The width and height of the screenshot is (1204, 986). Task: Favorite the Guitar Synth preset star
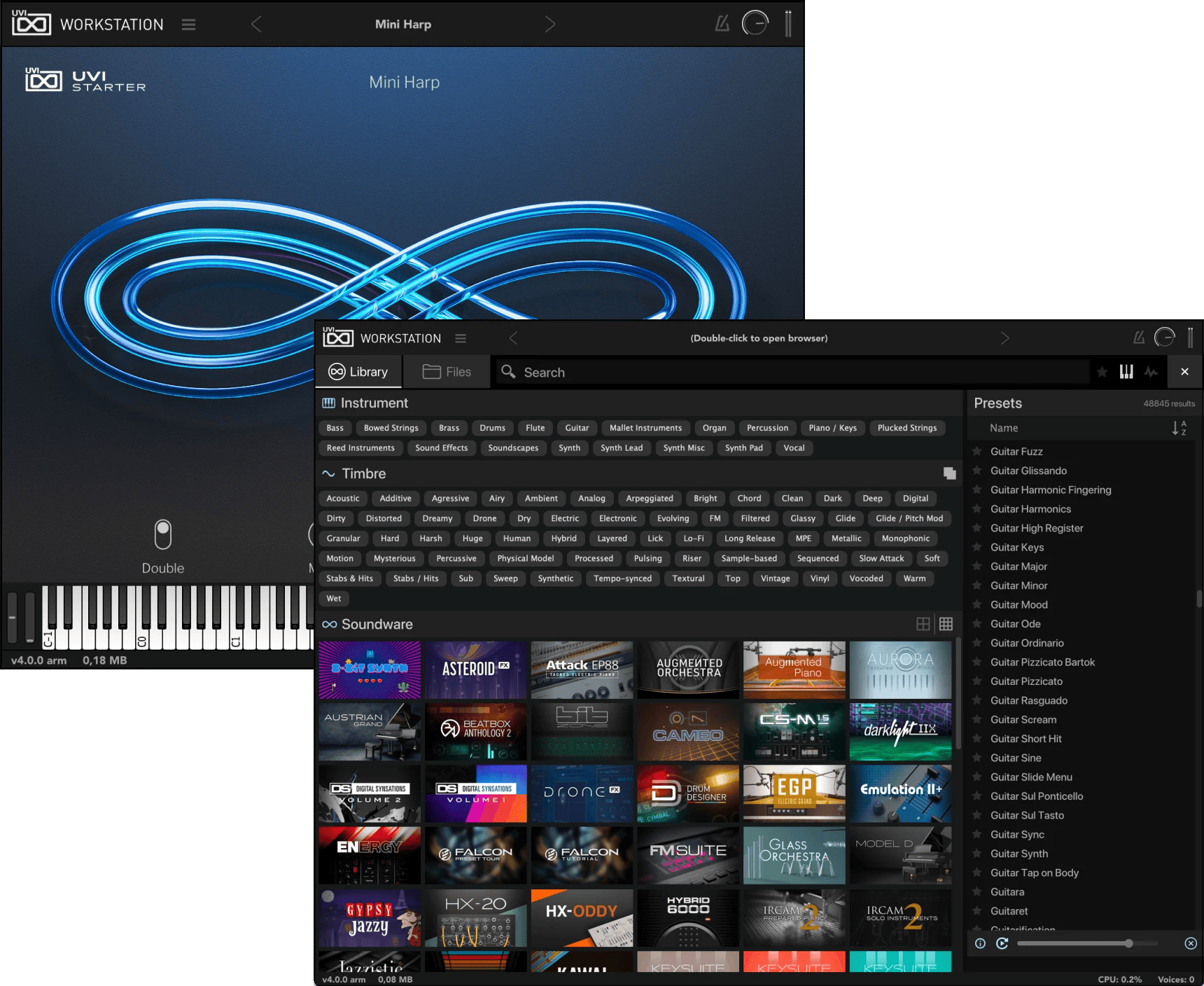tap(977, 854)
